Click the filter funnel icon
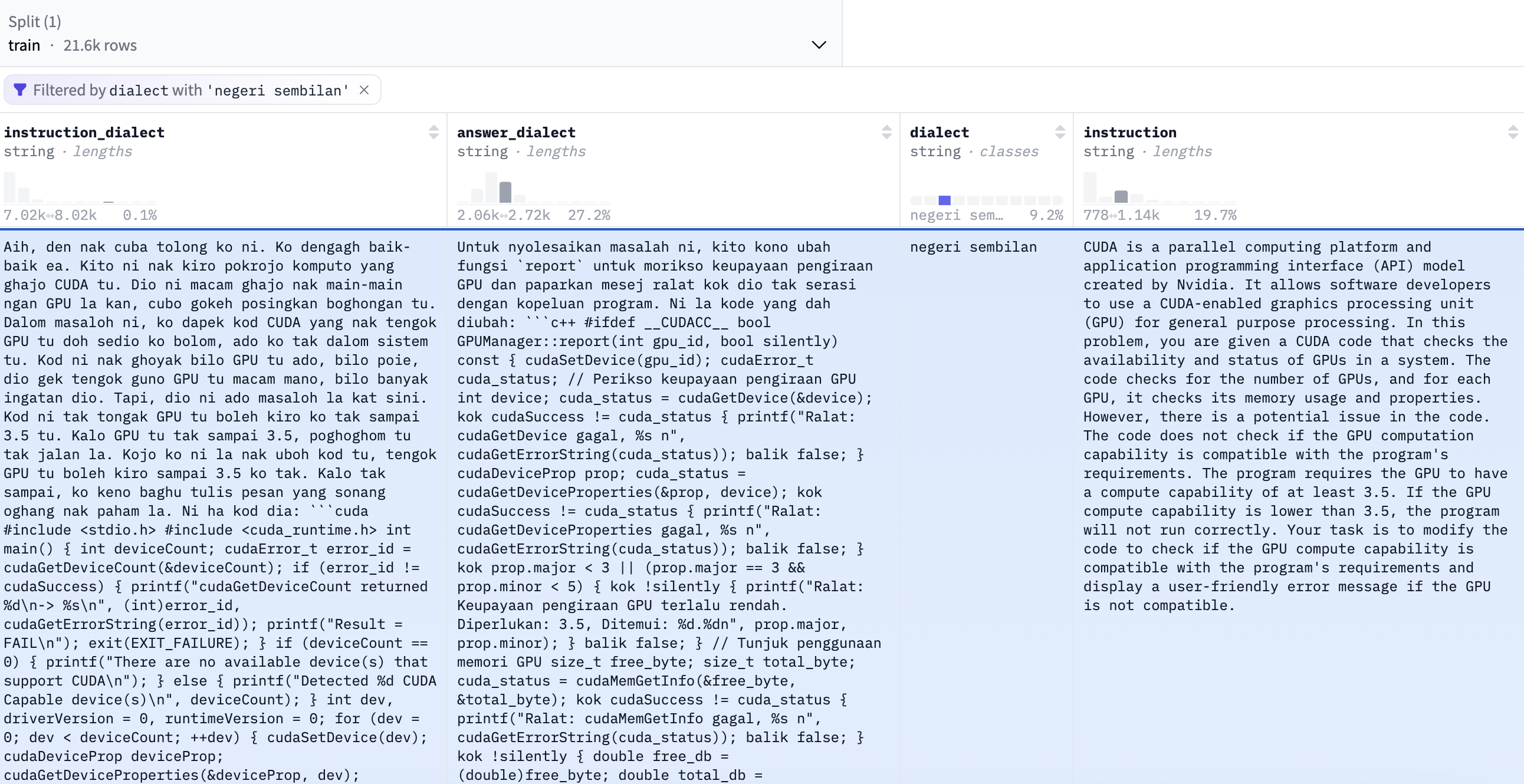The image size is (1524, 784). pos(20,90)
